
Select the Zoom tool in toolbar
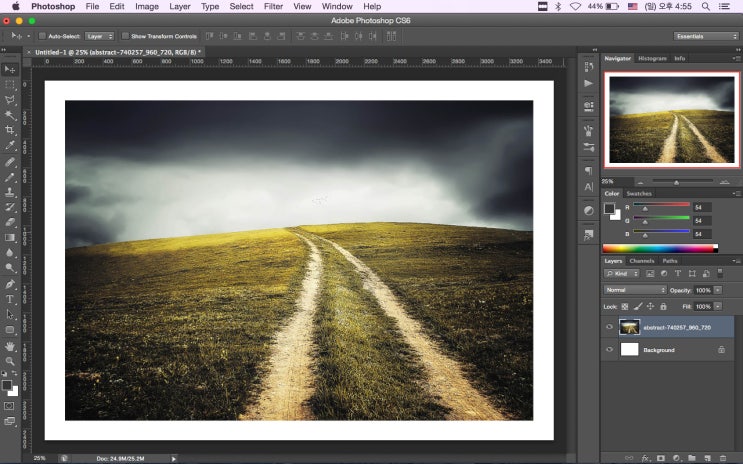(x=10, y=361)
